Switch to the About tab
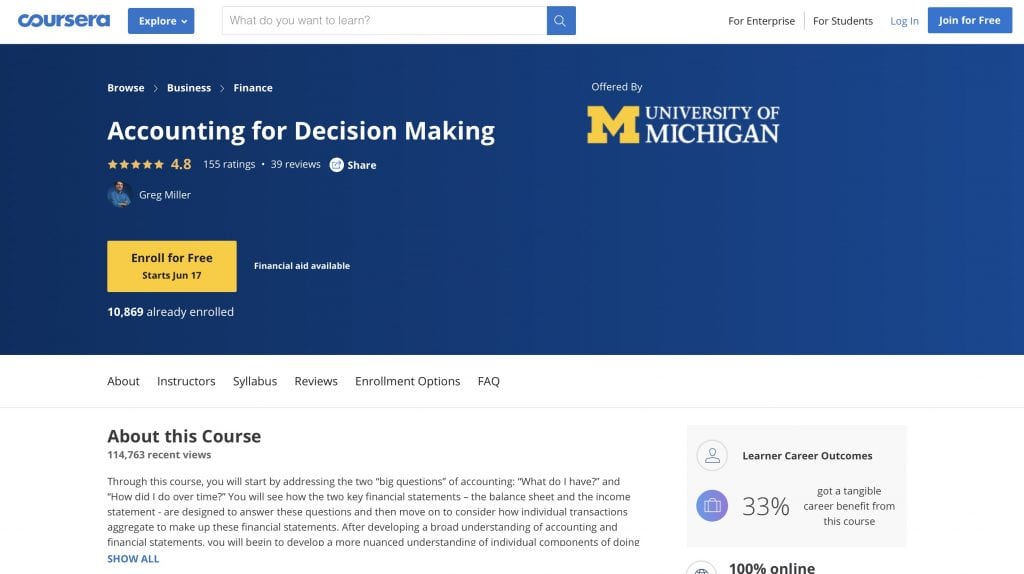This screenshot has height=574, width=1024. coord(123,381)
